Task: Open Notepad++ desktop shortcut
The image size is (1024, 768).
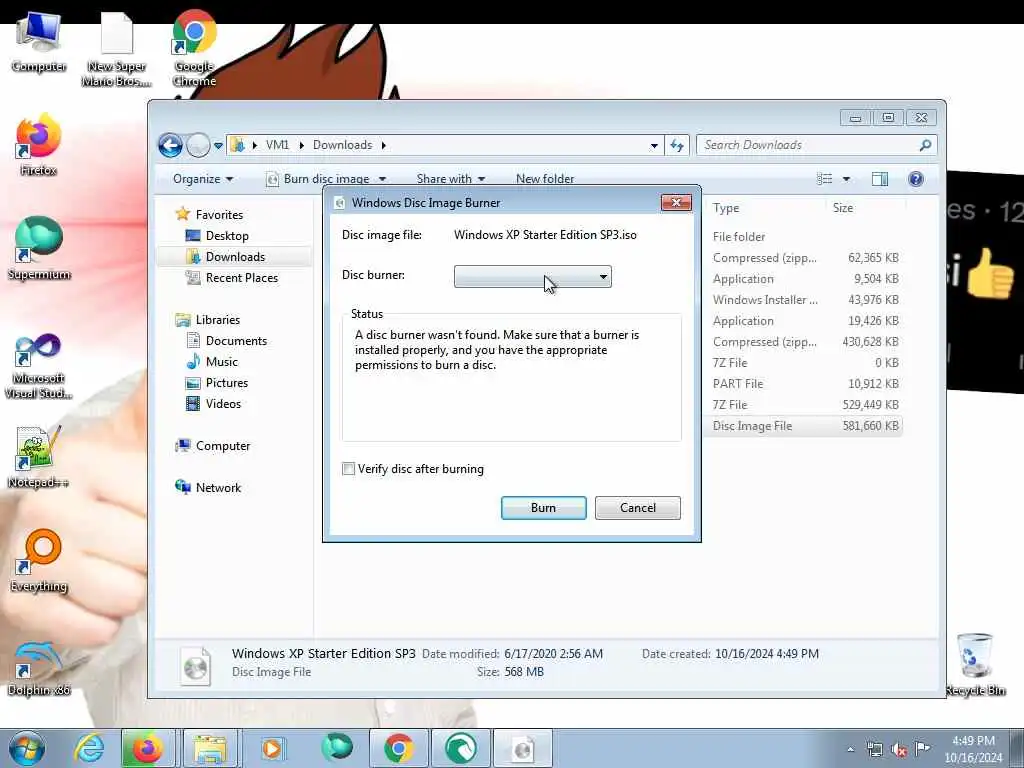Action: click(x=39, y=457)
